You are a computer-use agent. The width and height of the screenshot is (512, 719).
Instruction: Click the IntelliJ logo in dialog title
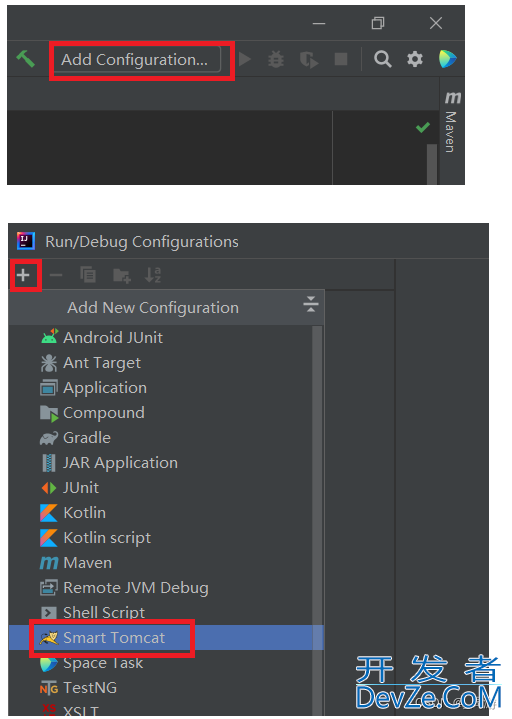point(26,241)
